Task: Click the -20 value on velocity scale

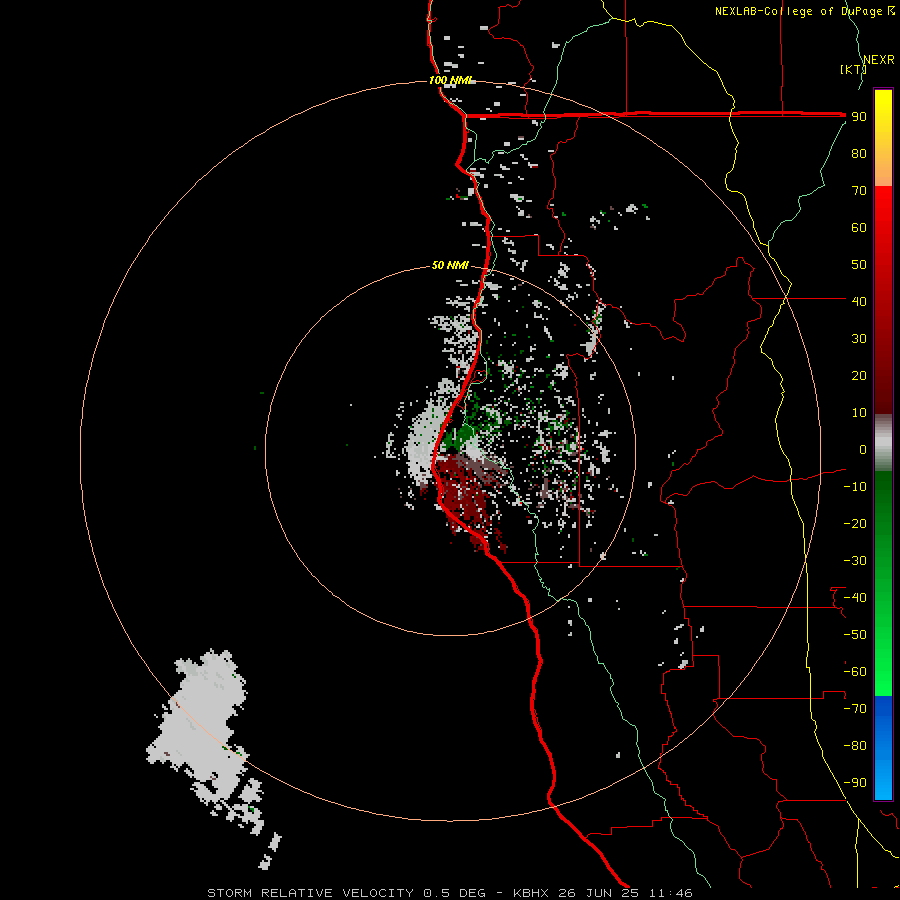Action: [855, 523]
